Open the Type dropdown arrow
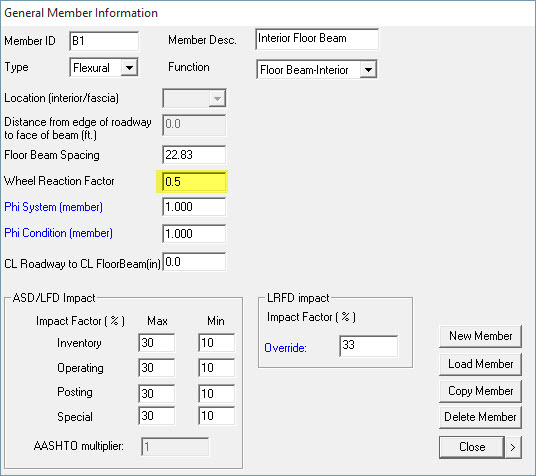 tap(129, 67)
